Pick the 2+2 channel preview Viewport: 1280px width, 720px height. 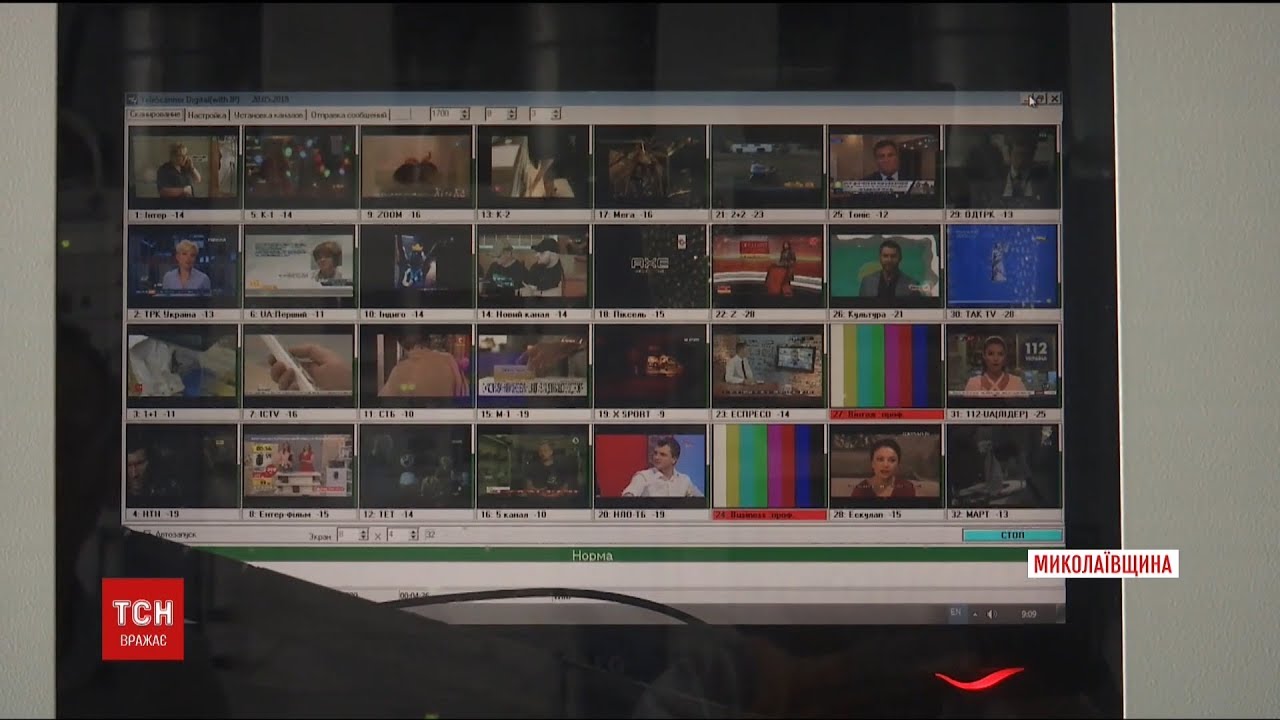[x=767, y=167]
